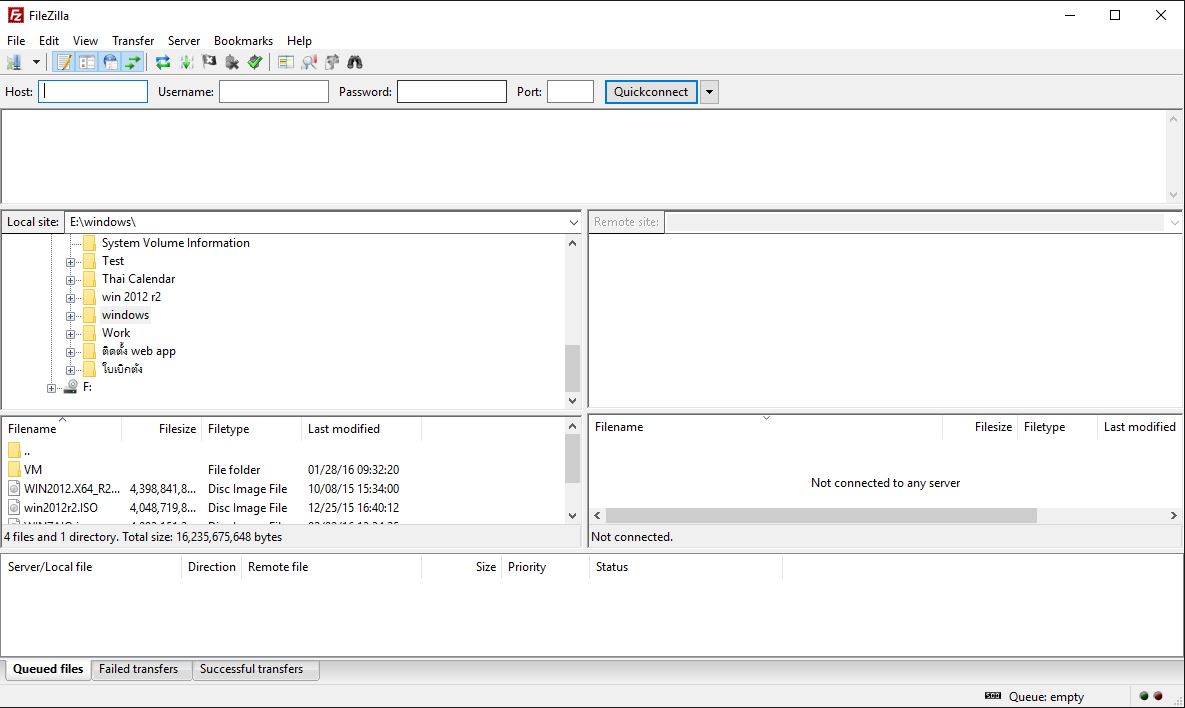Cancel the current operation icon

coord(209,62)
